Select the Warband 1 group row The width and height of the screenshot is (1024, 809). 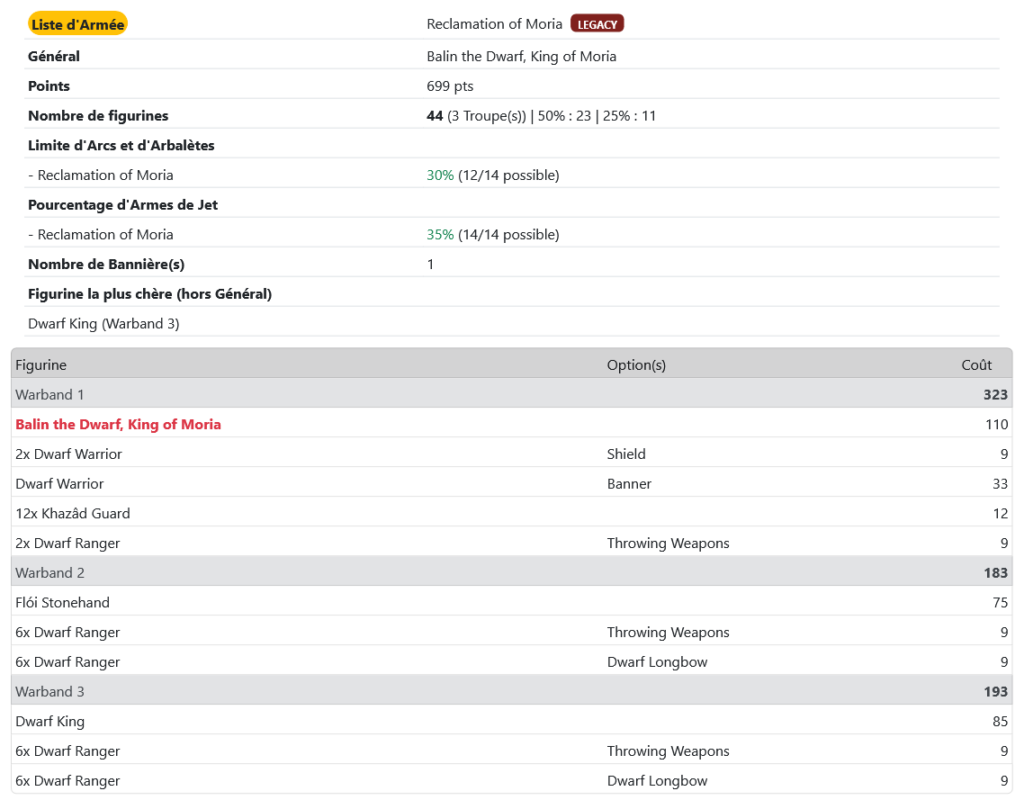511,394
